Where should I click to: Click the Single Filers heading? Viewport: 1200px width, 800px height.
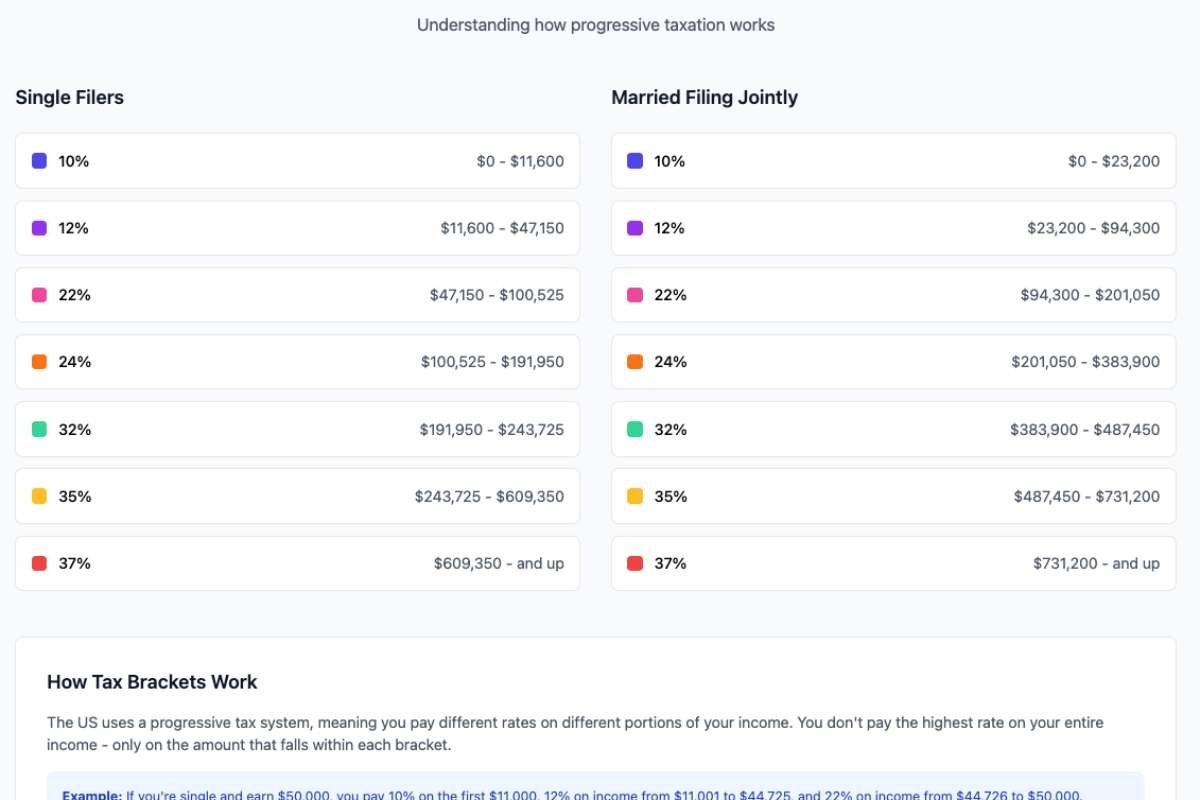pos(70,97)
